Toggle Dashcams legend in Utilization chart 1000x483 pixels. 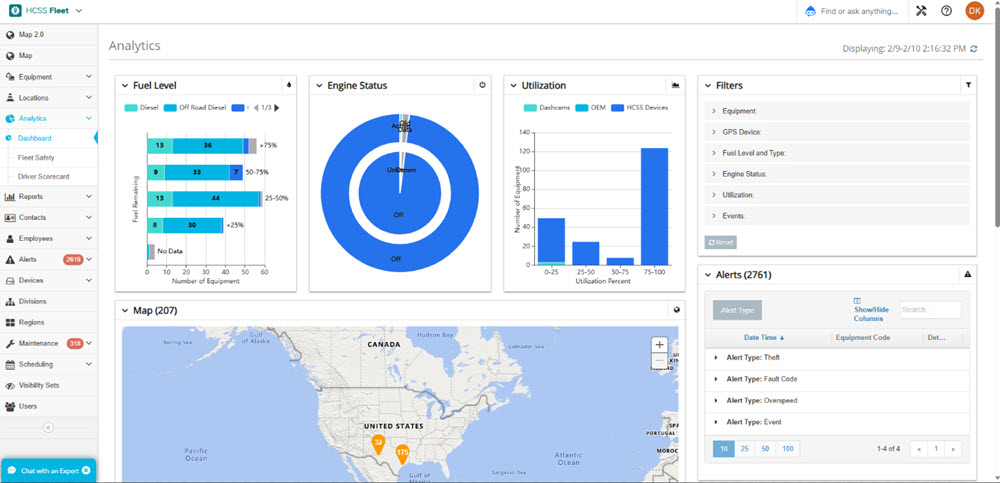click(x=546, y=108)
